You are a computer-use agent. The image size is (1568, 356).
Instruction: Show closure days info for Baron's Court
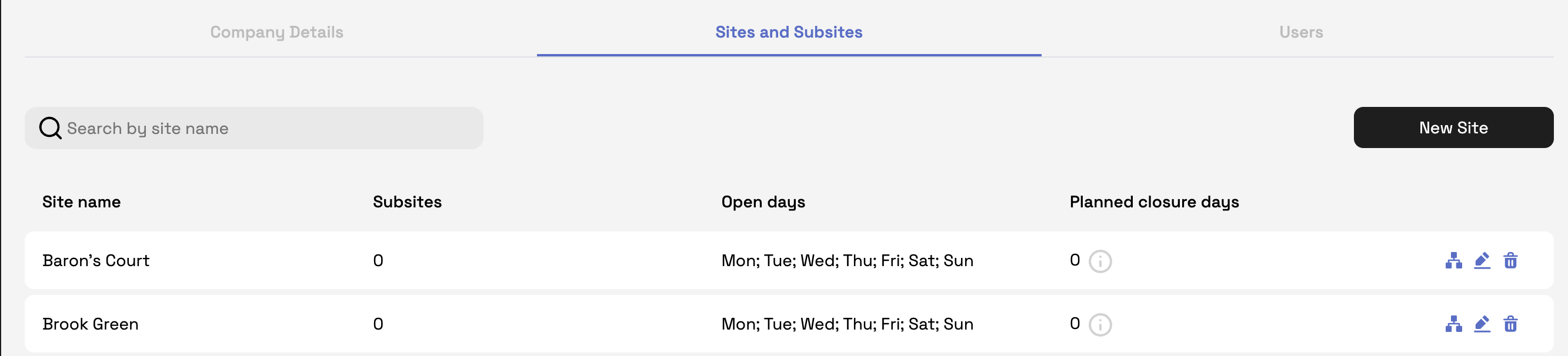pyautogui.click(x=1100, y=262)
